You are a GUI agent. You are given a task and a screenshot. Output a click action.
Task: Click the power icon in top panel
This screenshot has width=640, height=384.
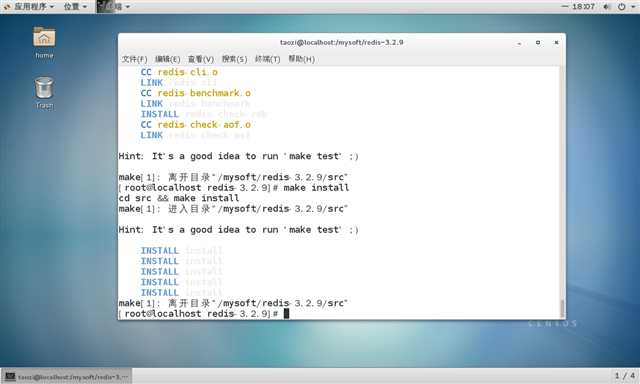tap(622, 7)
